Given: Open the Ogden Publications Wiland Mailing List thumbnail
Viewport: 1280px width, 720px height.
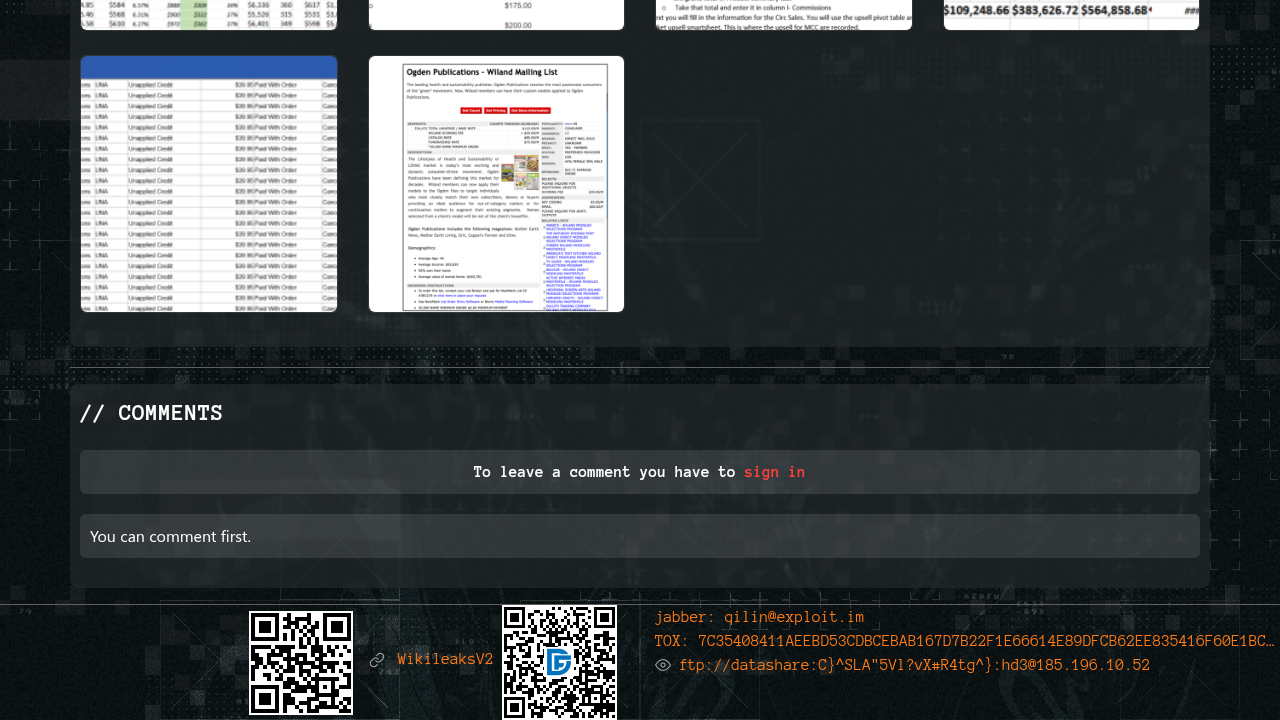Looking at the screenshot, I should click(496, 184).
